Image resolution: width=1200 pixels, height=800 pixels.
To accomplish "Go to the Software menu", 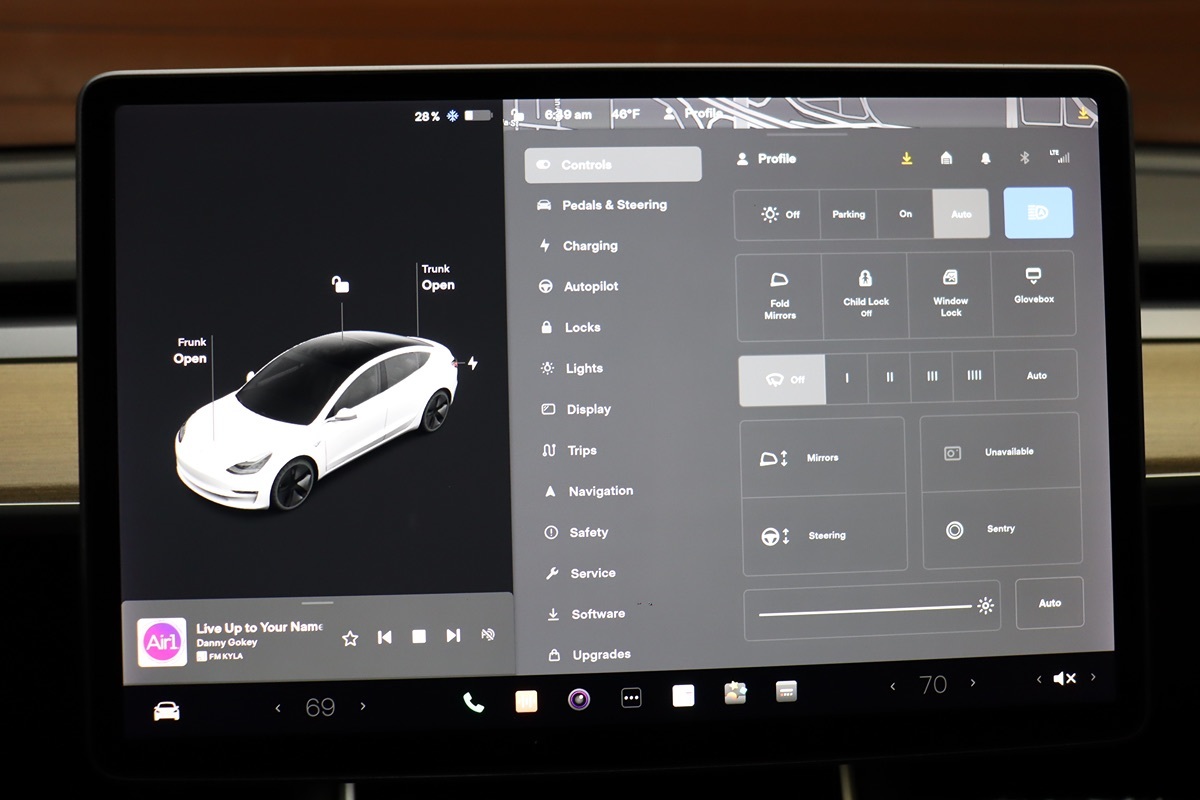I will pos(597,614).
